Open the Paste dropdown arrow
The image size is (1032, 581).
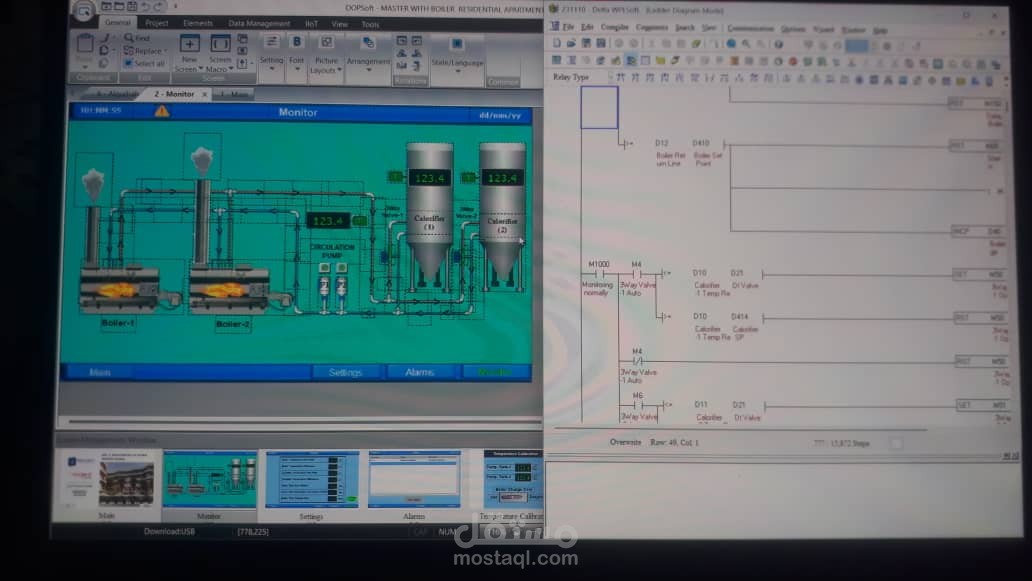point(85,66)
